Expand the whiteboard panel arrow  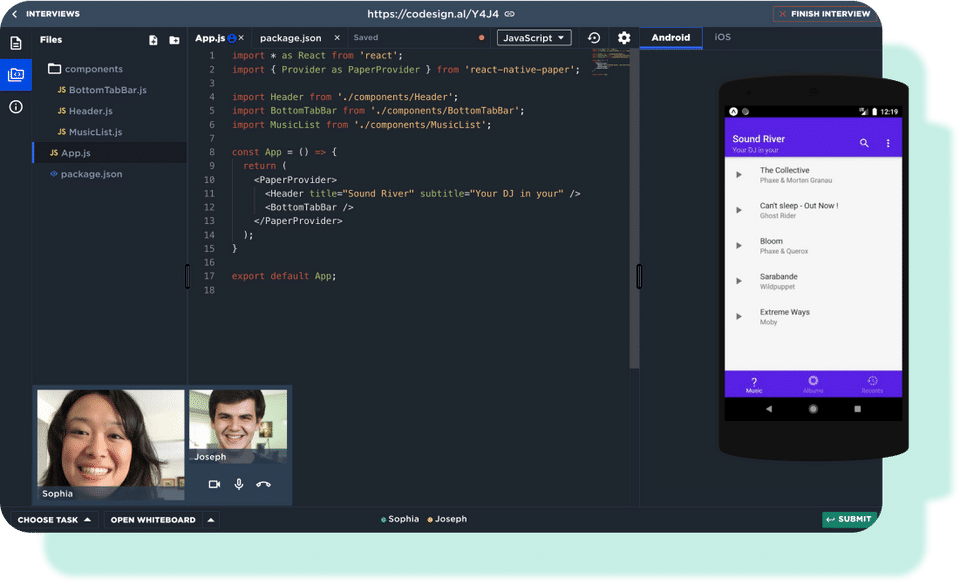[x=211, y=520]
